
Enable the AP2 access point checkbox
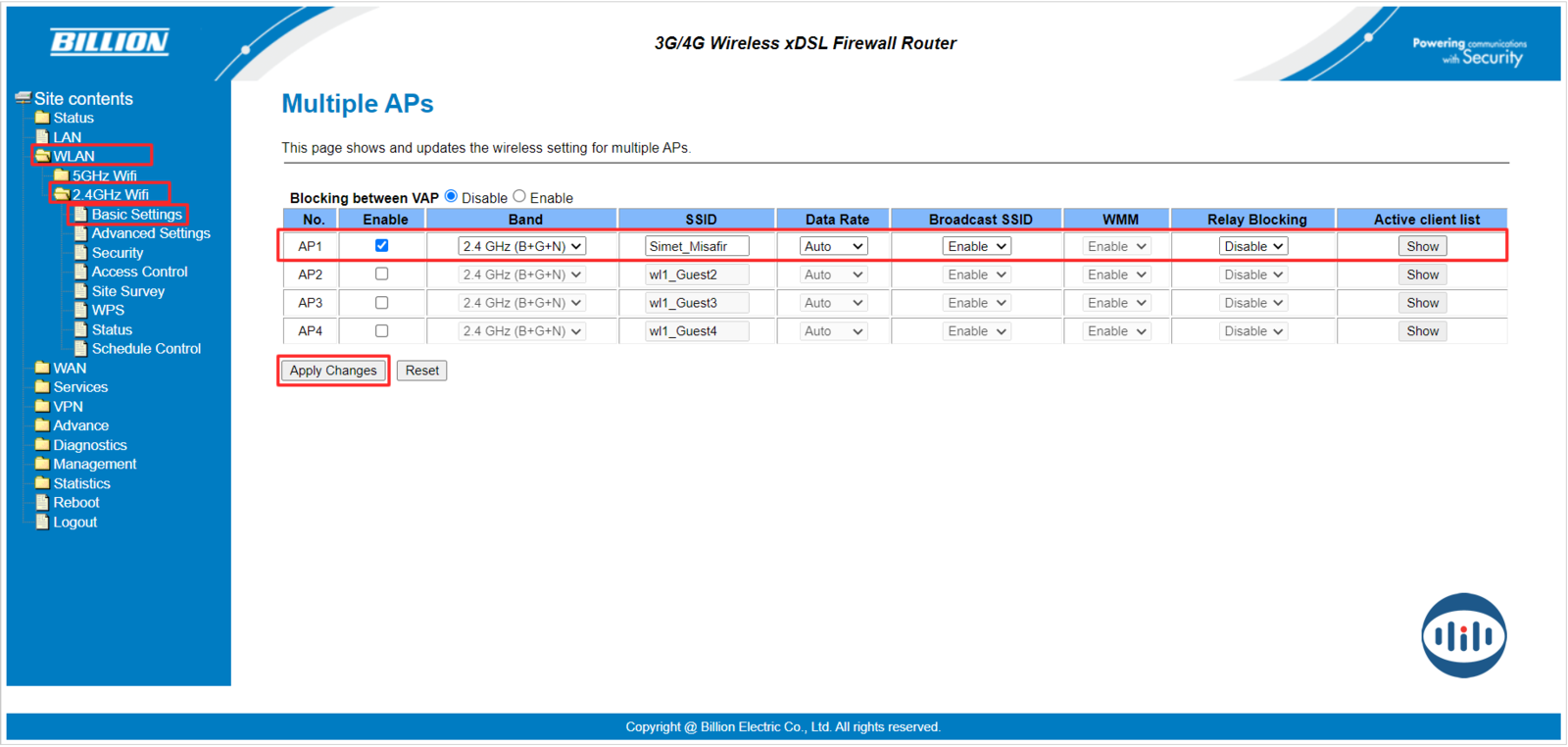point(381,274)
